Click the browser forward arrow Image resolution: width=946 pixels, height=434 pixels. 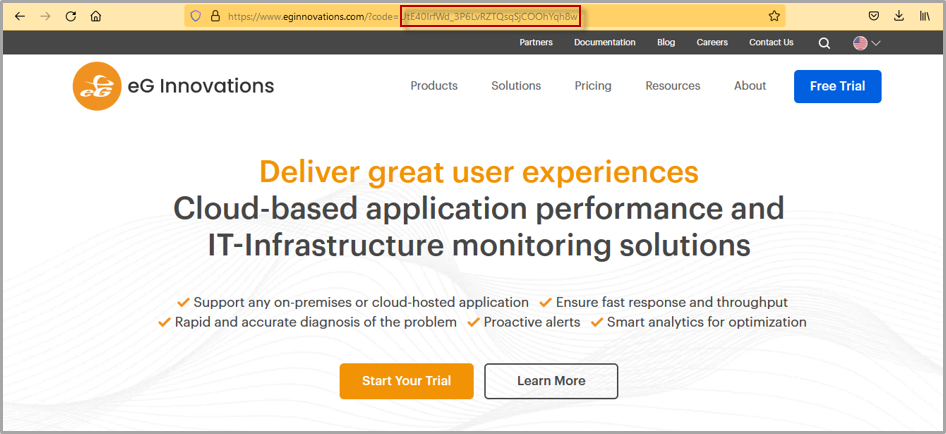pyautogui.click(x=45, y=17)
